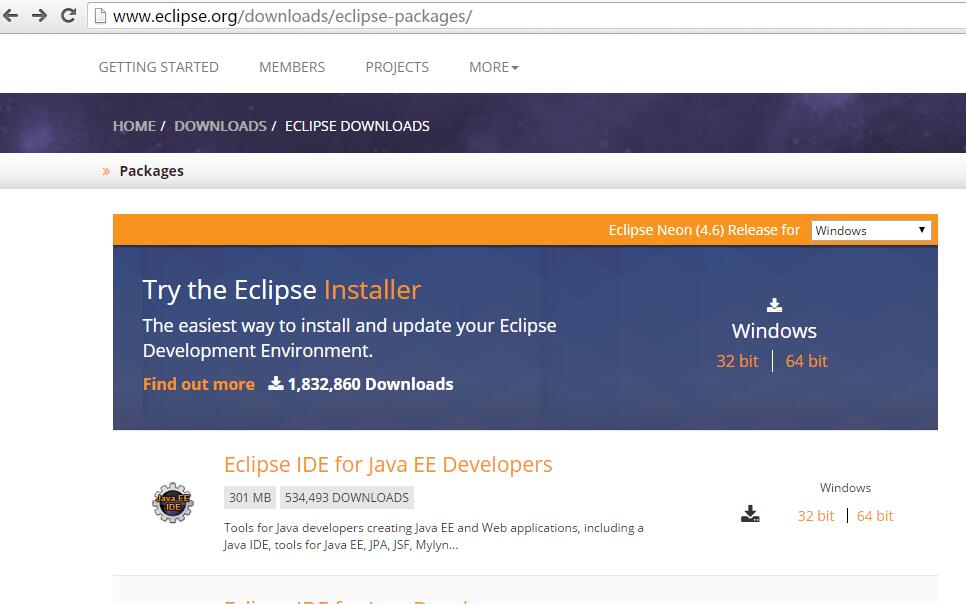The image size is (966, 604).
Task: Click the Windows heading in the installer banner
Action: [774, 331]
